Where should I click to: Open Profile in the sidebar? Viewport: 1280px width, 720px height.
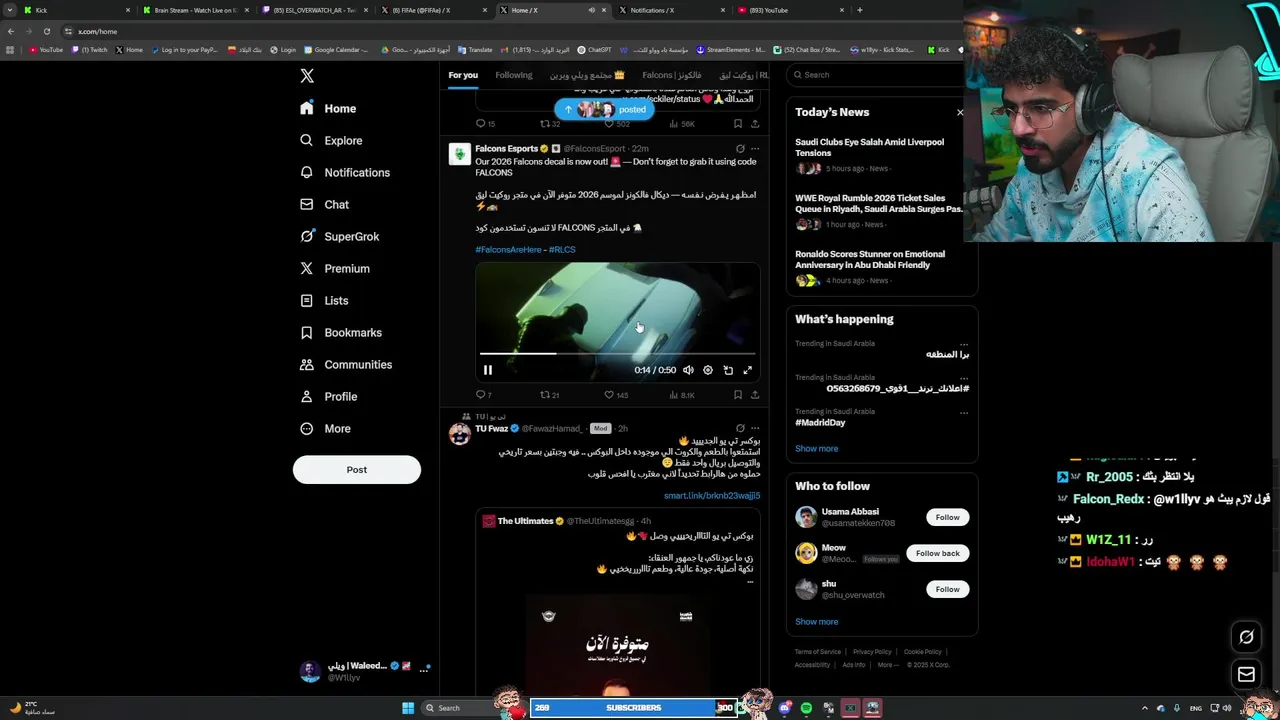[x=328, y=397]
